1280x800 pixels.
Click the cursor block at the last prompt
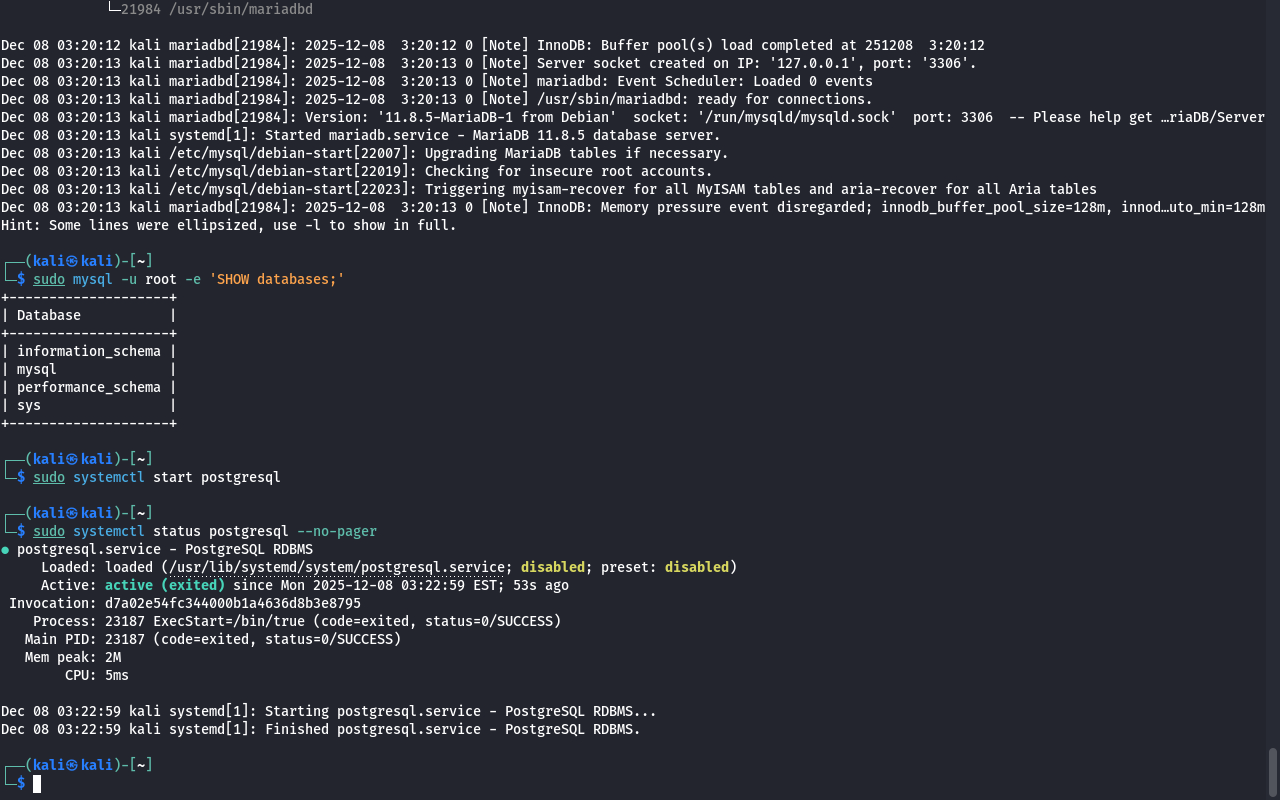pyautogui.click(x=37, y=784)
